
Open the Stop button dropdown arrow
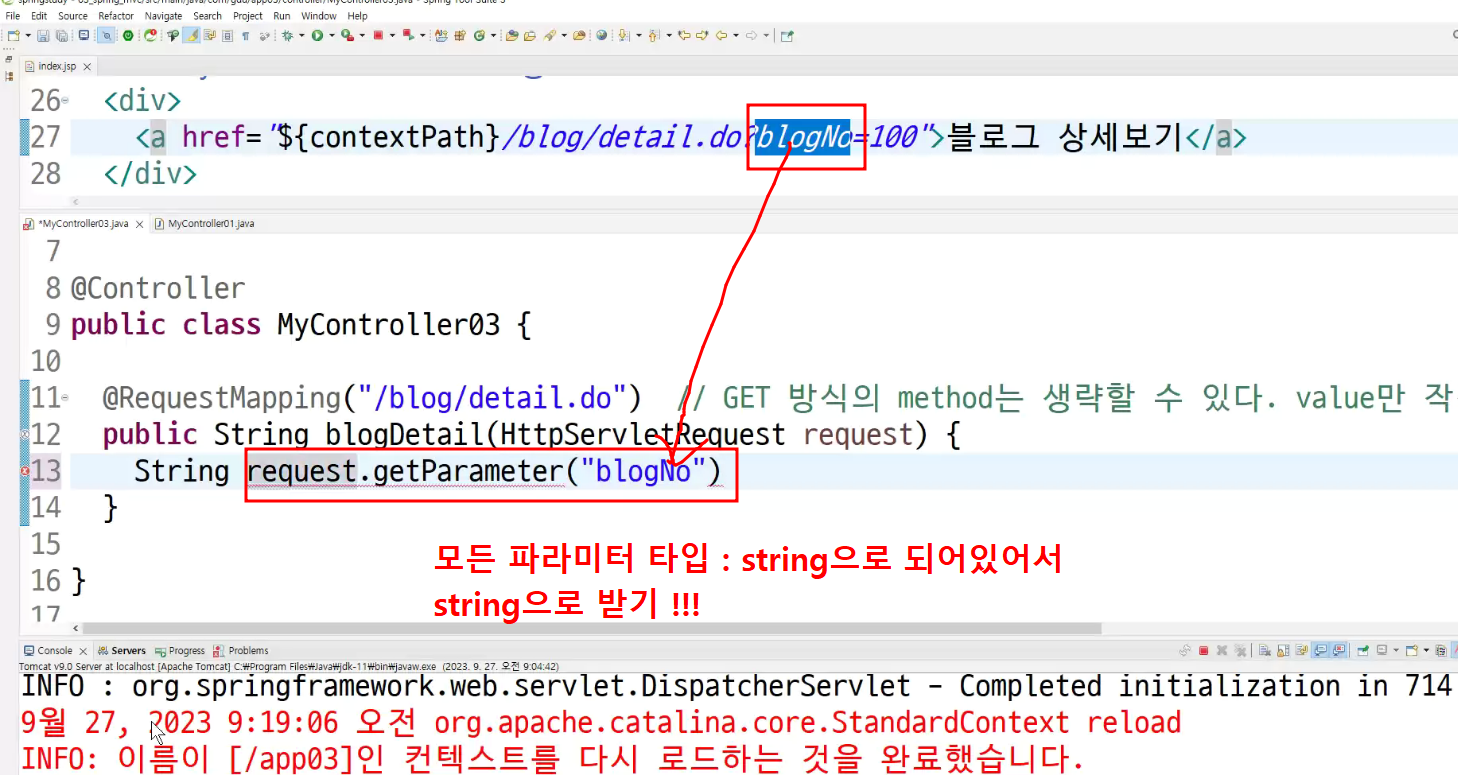click(x=392, y=35)
